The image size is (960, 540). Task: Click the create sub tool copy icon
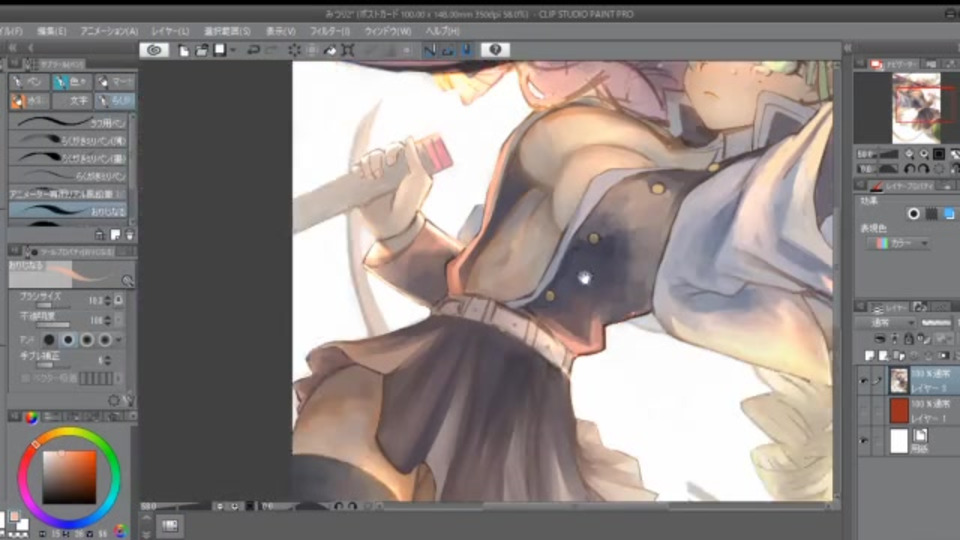[115, 234]
